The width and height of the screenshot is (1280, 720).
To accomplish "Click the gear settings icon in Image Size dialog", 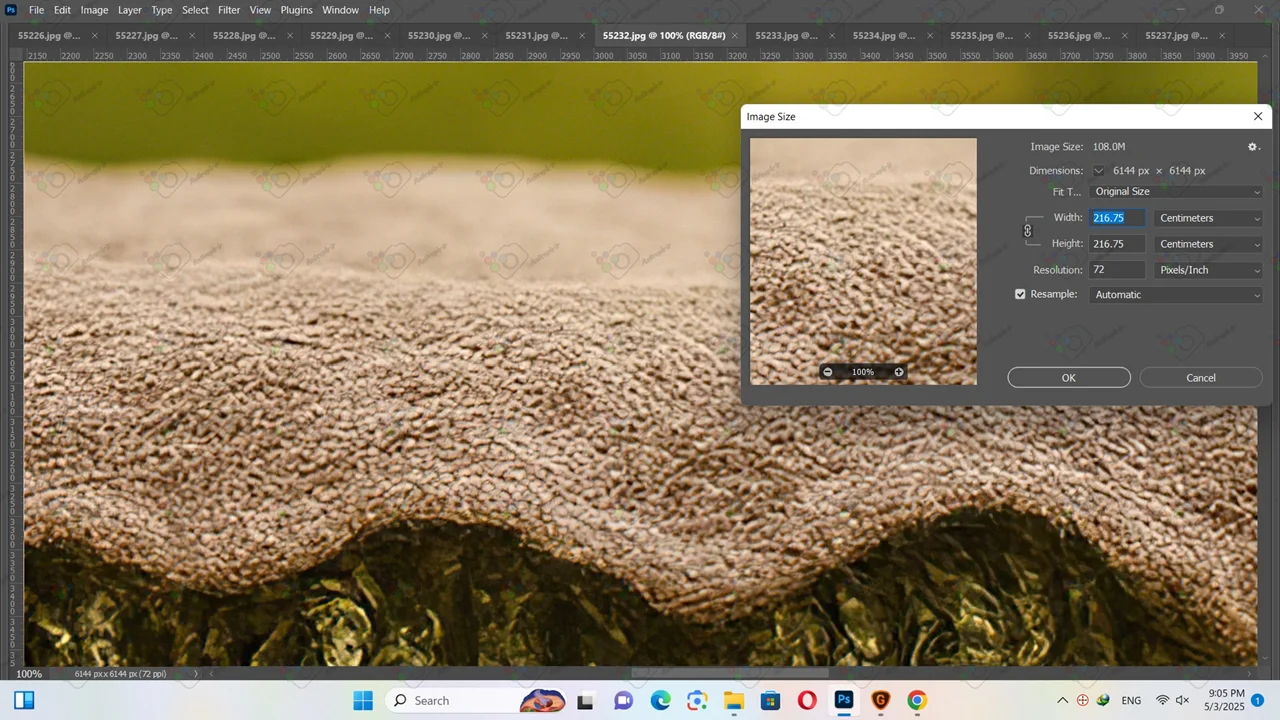I will coord(1253,147).
